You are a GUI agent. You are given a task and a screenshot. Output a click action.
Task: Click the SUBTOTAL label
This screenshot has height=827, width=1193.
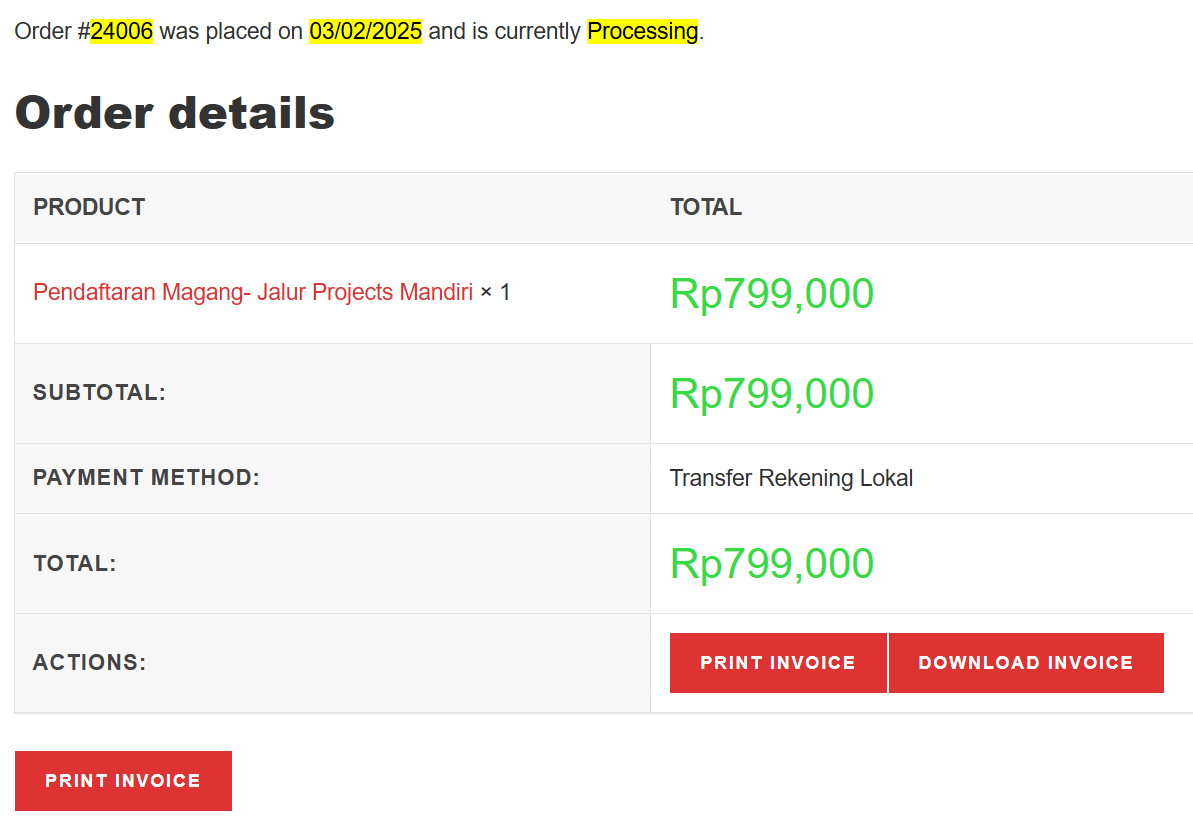pyautogui.click(x=99, y=393)
